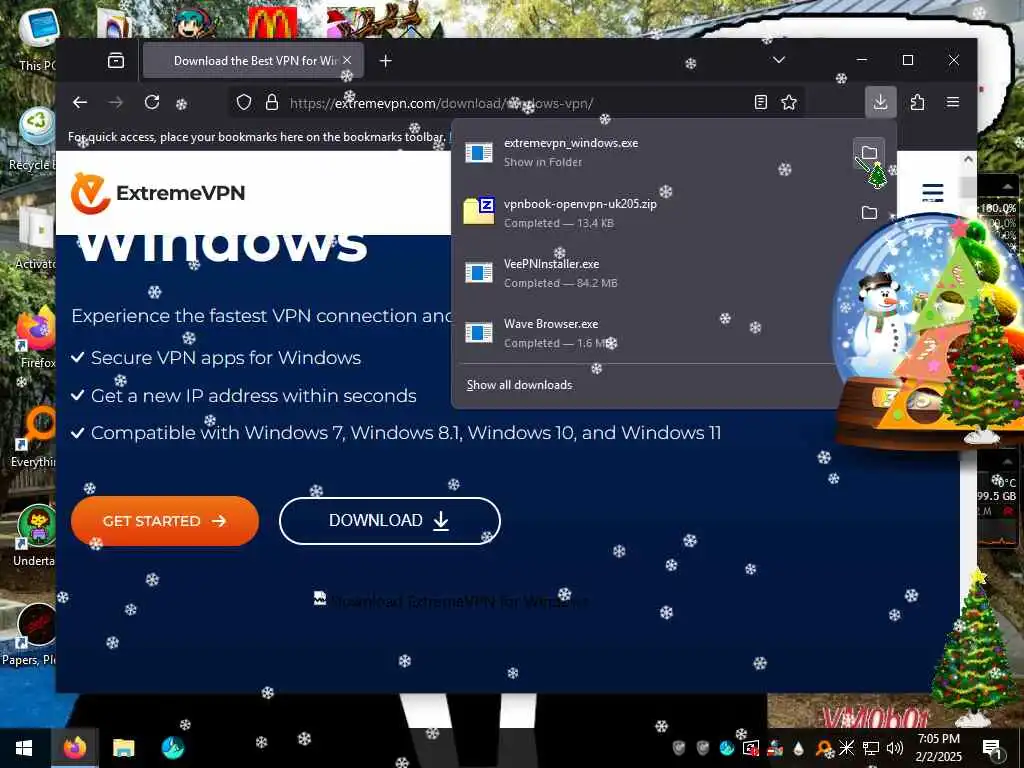Screen dimensions: 1024x768
Task: Reload the current page
Action: tap(152, 103)
